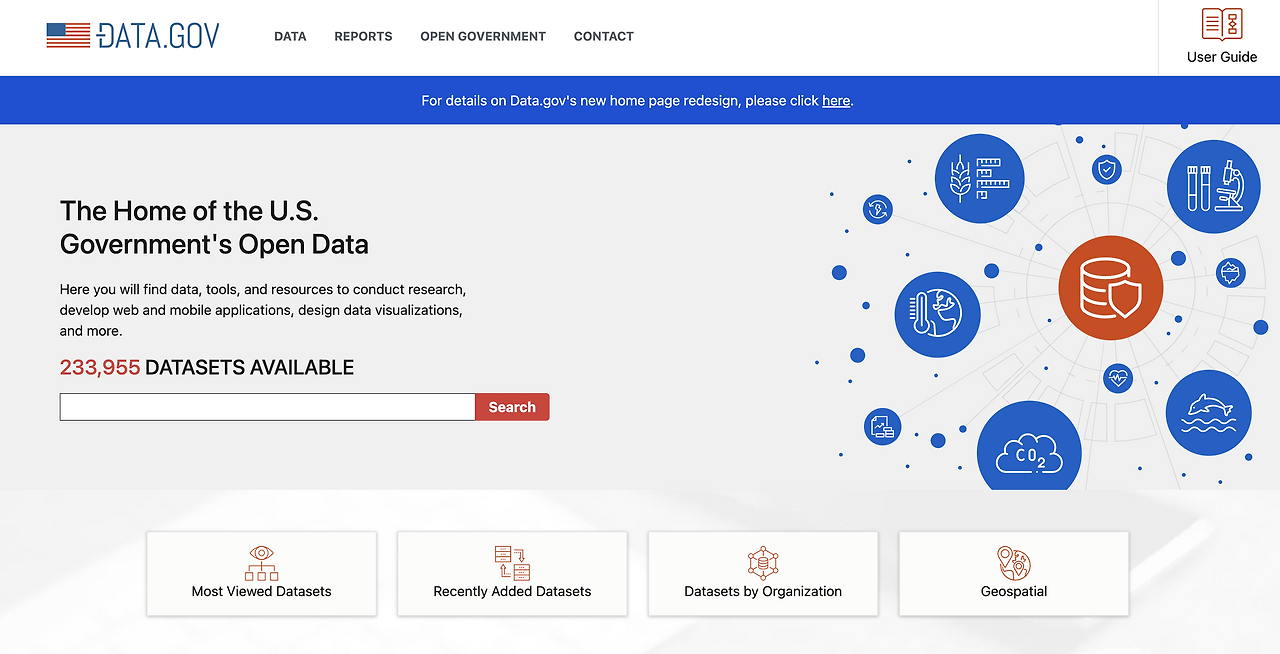The width and height of the screenshot is (1280, 654).
Task: Click the climate thermometer globe icon
Action: [937, 315]
